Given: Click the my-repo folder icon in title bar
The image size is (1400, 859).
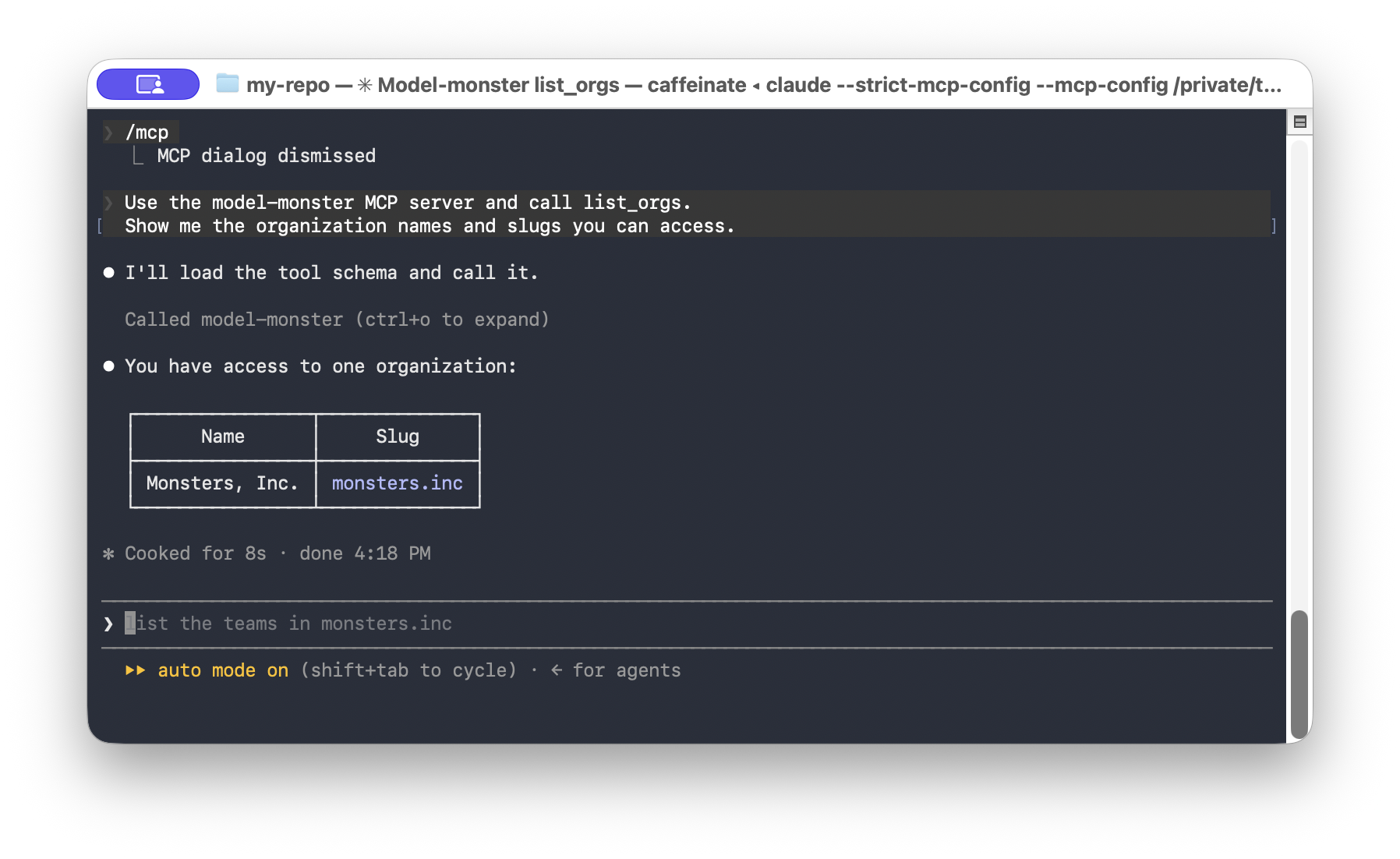Looking at the screenshot, I should [x=228, y=83].
